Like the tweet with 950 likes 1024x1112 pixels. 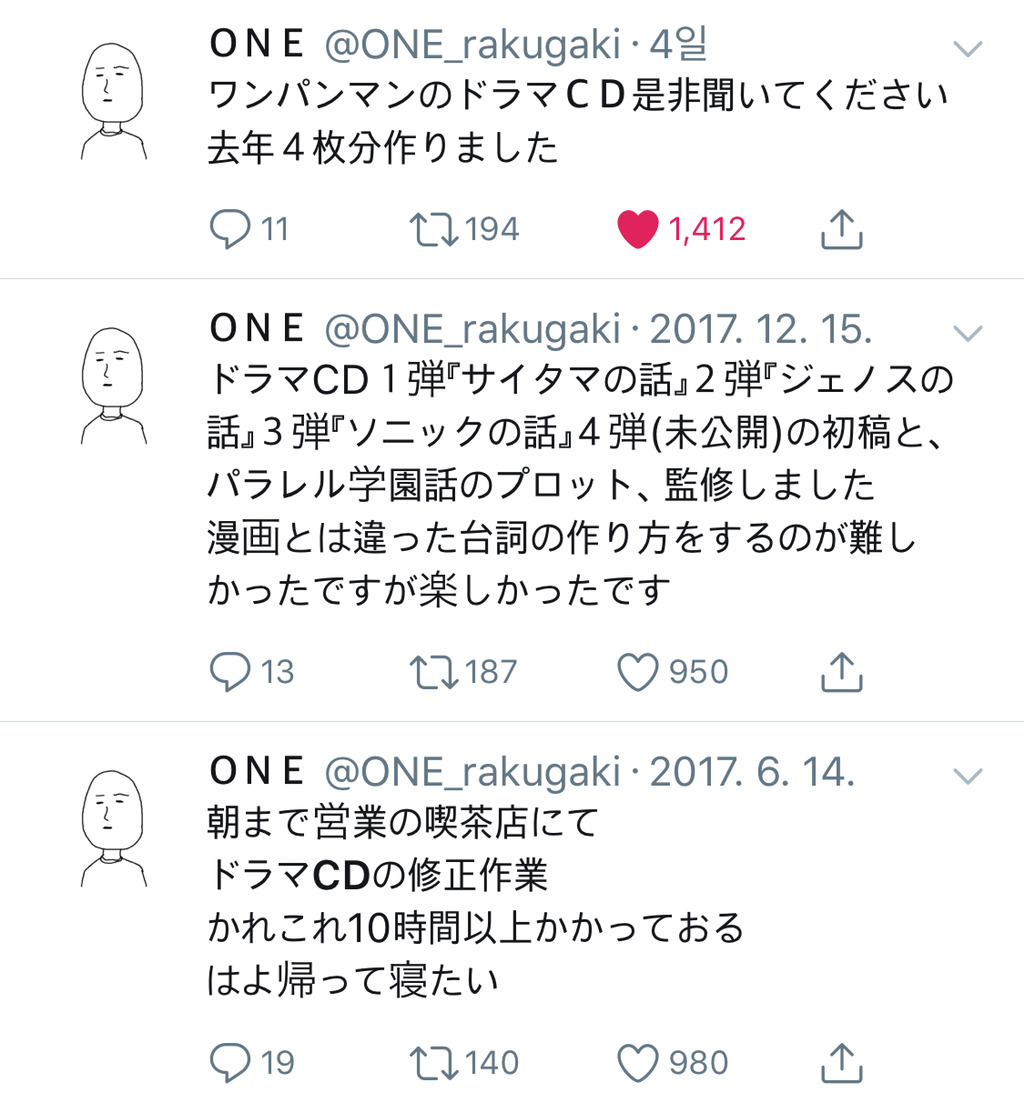point(639,671)
